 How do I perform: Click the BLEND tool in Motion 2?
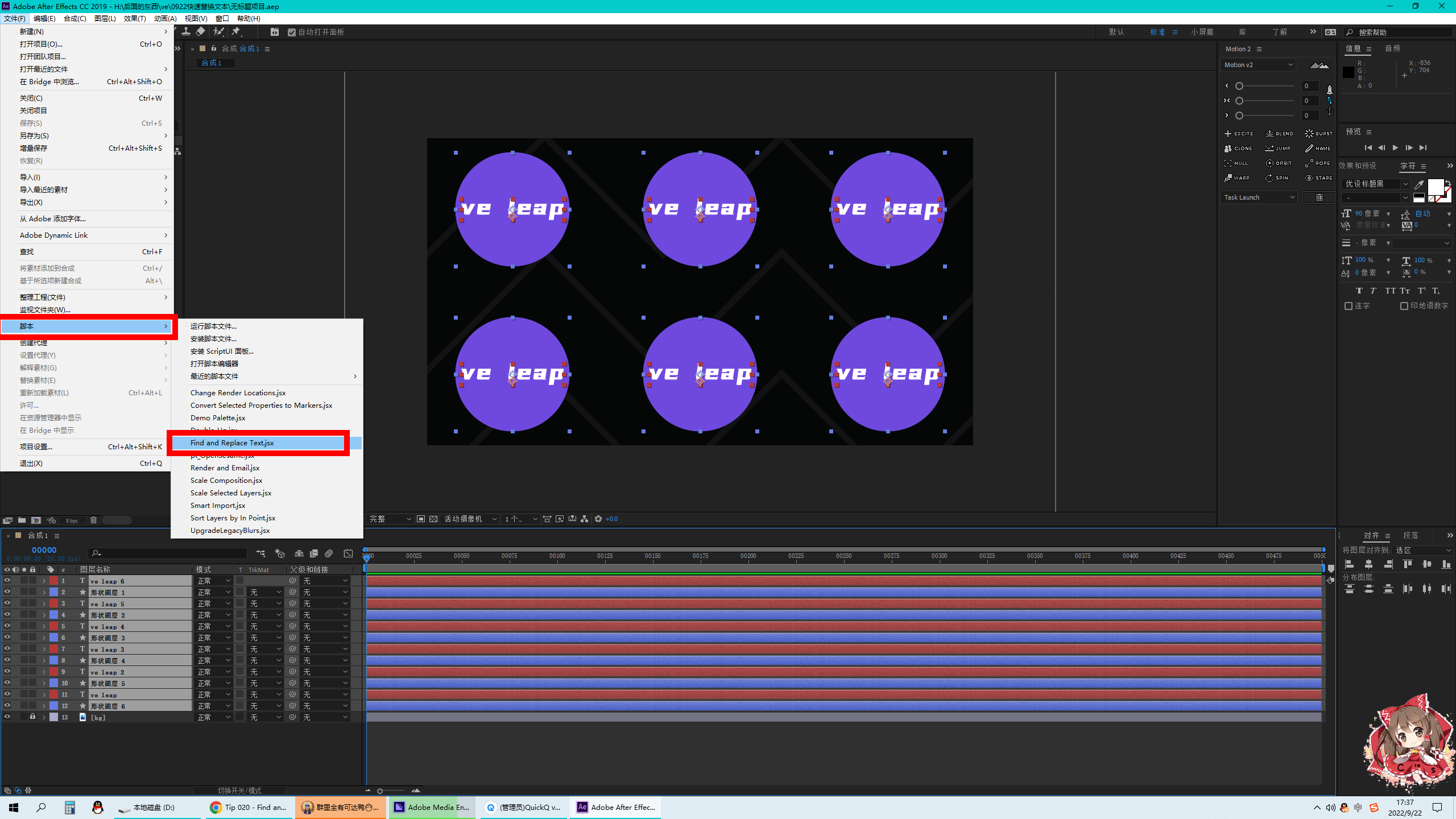coord(1279,134)
